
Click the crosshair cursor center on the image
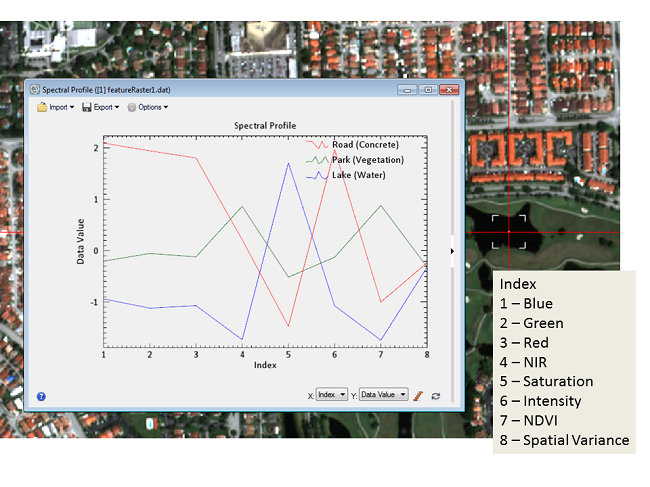coord(508,232)
